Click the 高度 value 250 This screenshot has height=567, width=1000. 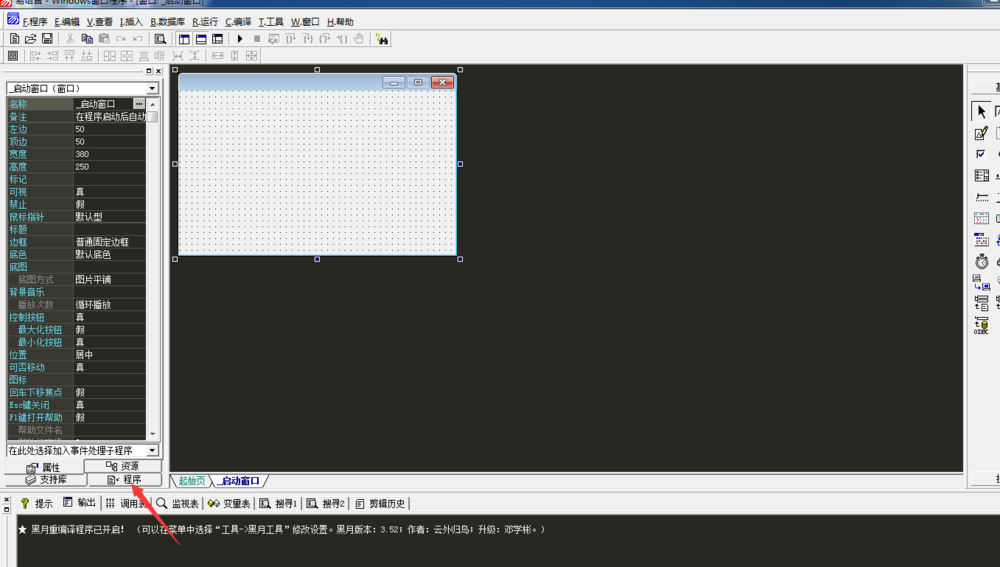click(x=110, y=166)
